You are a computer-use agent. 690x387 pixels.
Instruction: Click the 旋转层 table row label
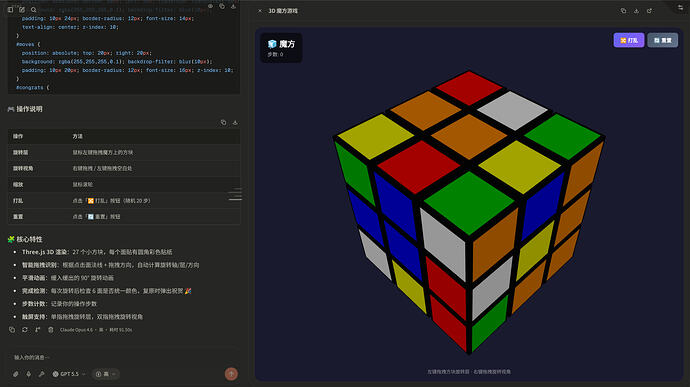(x=20, y=152)
